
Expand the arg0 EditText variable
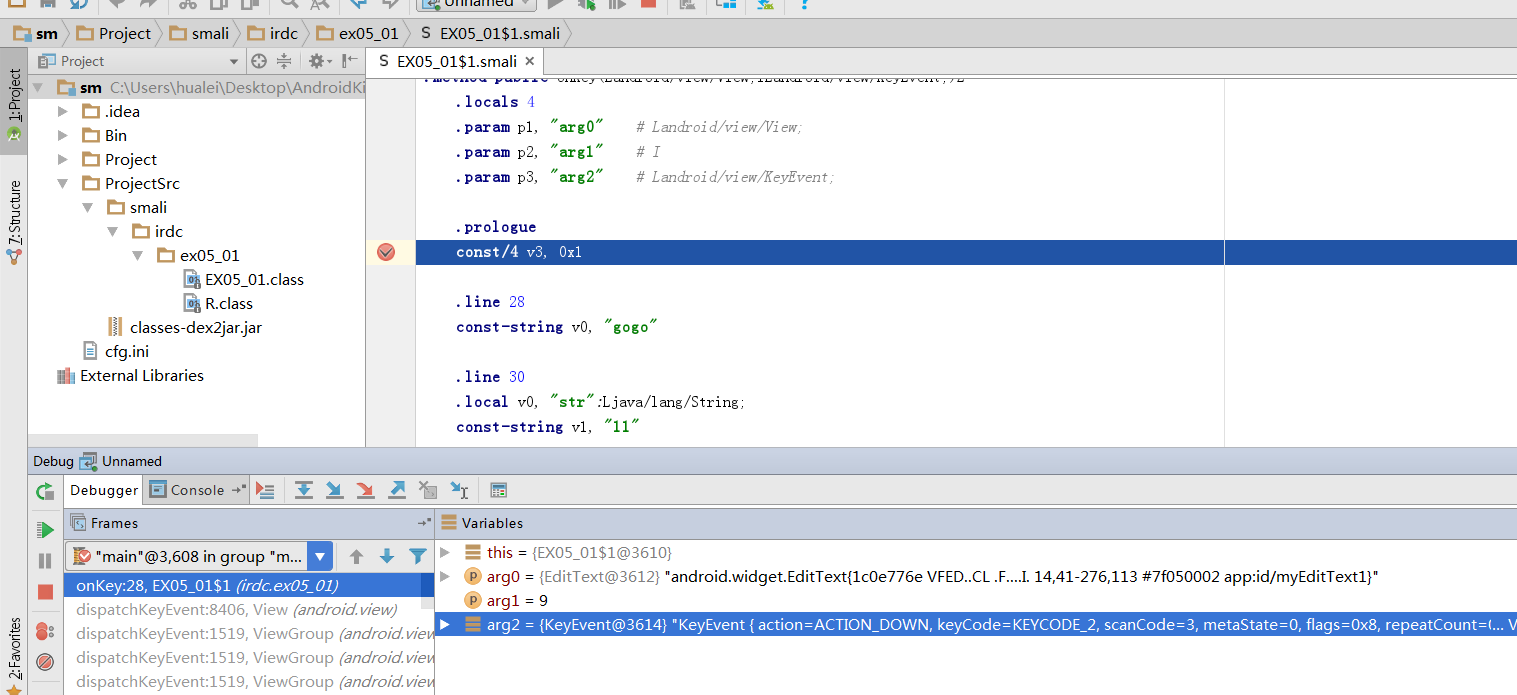point(445,576)
